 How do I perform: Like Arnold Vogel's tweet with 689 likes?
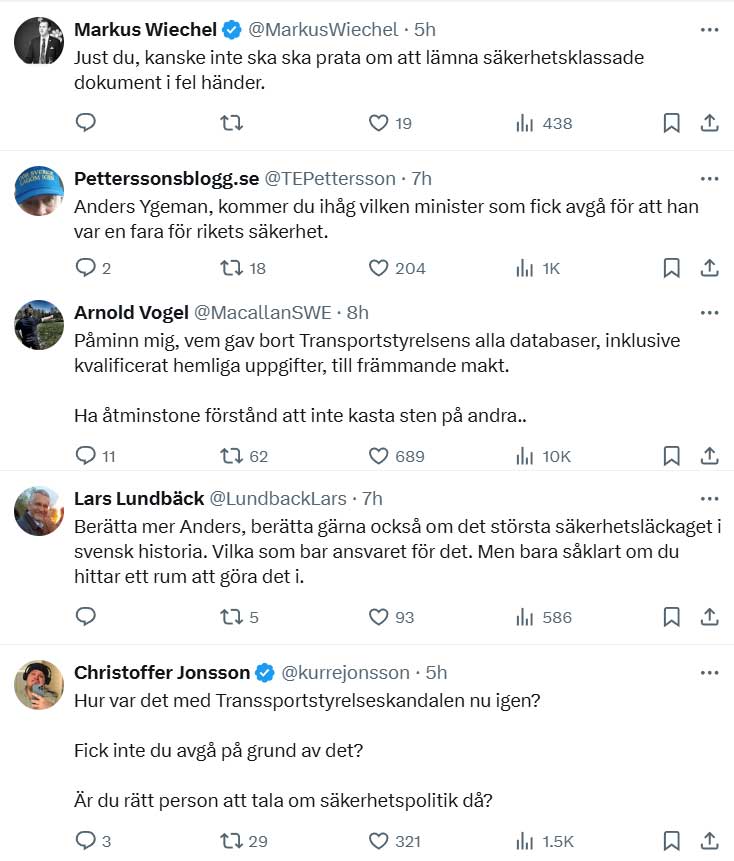(x=378, y=456)
